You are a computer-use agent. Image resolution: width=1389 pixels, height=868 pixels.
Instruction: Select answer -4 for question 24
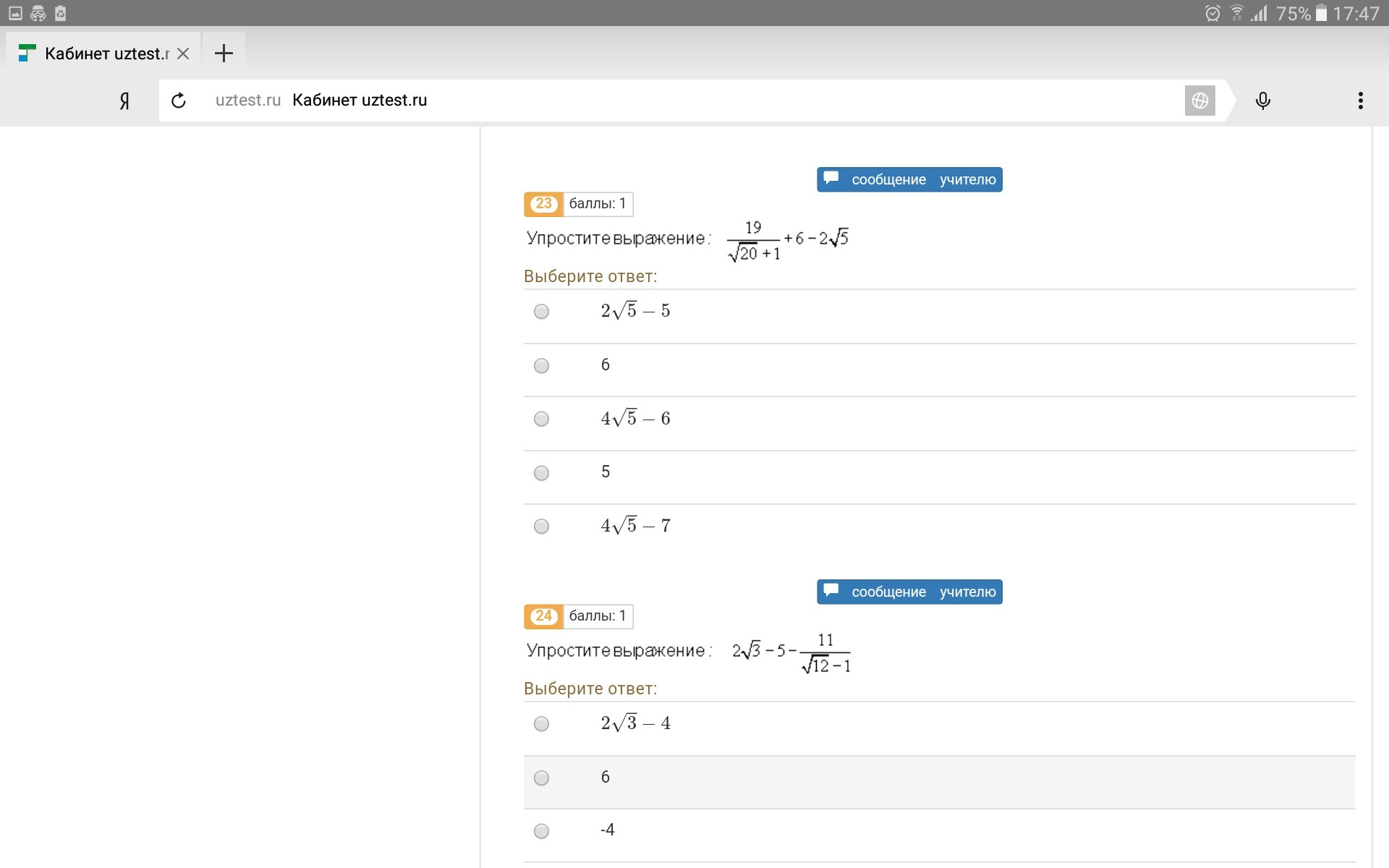541,831
